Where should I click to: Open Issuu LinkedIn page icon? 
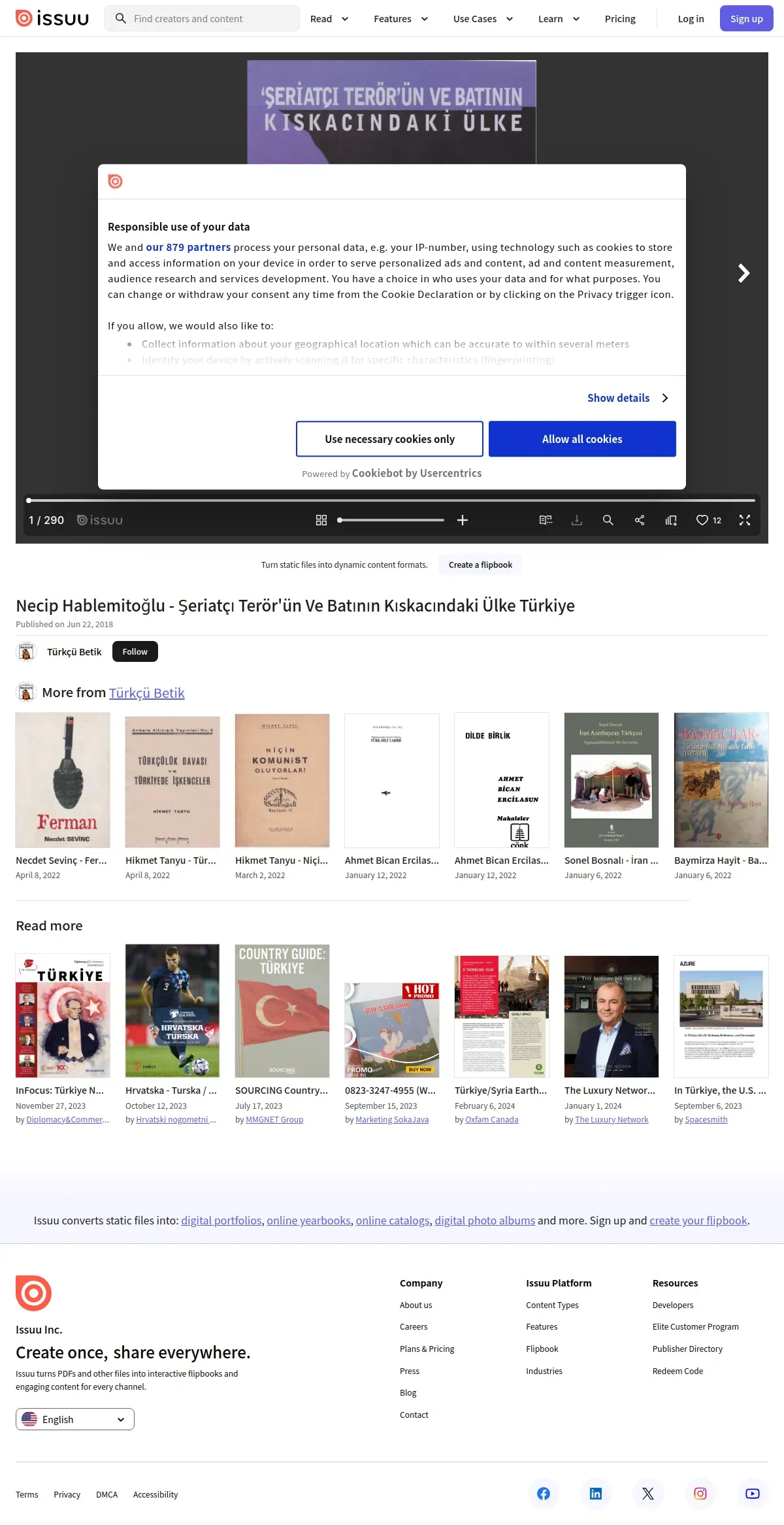click(596, 1494)
